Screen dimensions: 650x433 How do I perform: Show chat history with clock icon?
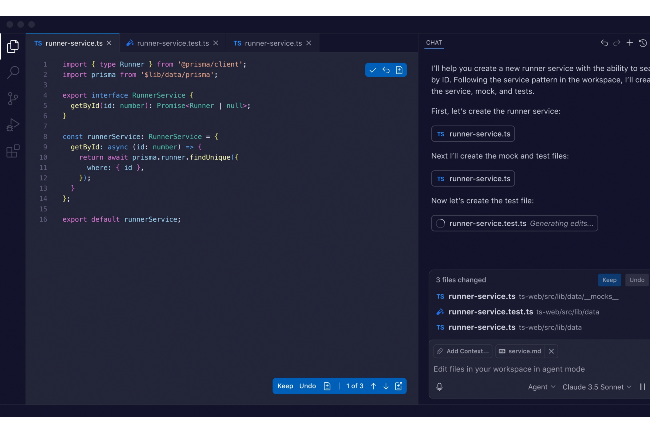pos(642,43)
